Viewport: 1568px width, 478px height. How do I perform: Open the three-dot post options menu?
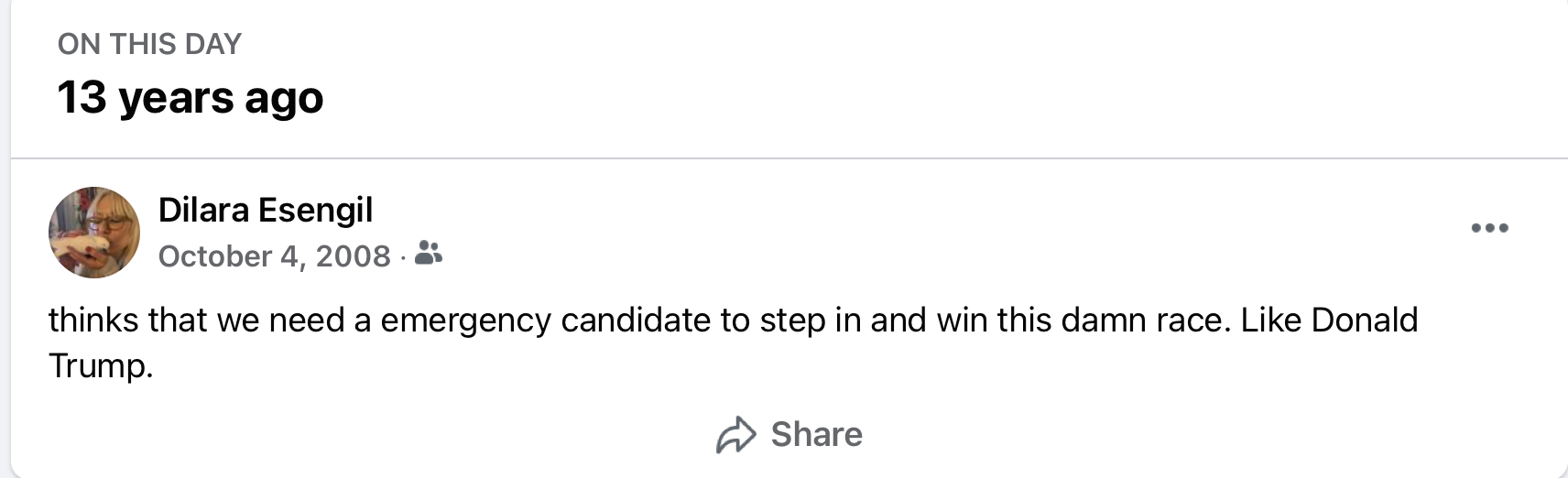point(1489,228)
